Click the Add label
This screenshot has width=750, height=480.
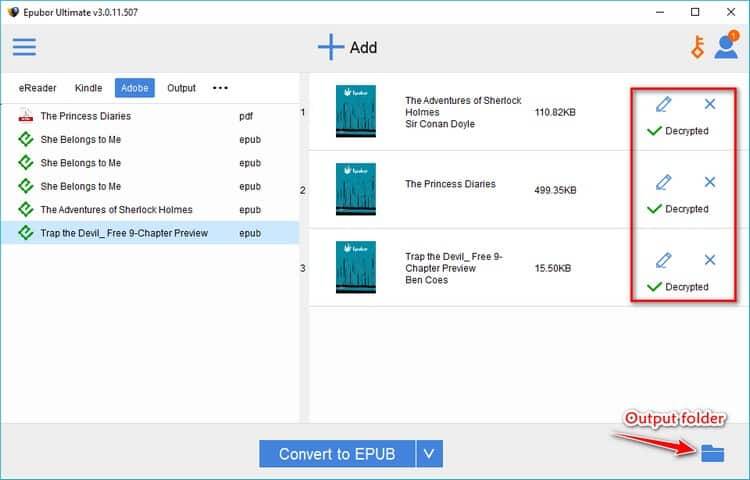[x=364, y=47]
